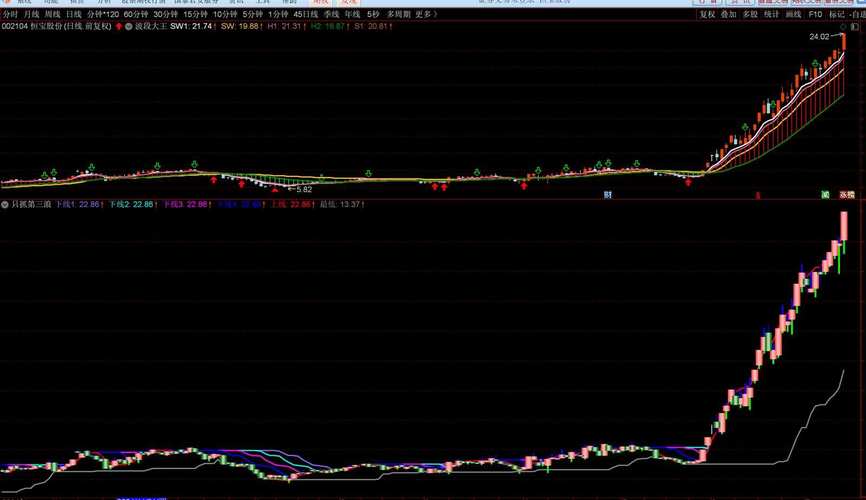Click the 统计 statistics button
This screenshot has height=500, width=866.
771,15
